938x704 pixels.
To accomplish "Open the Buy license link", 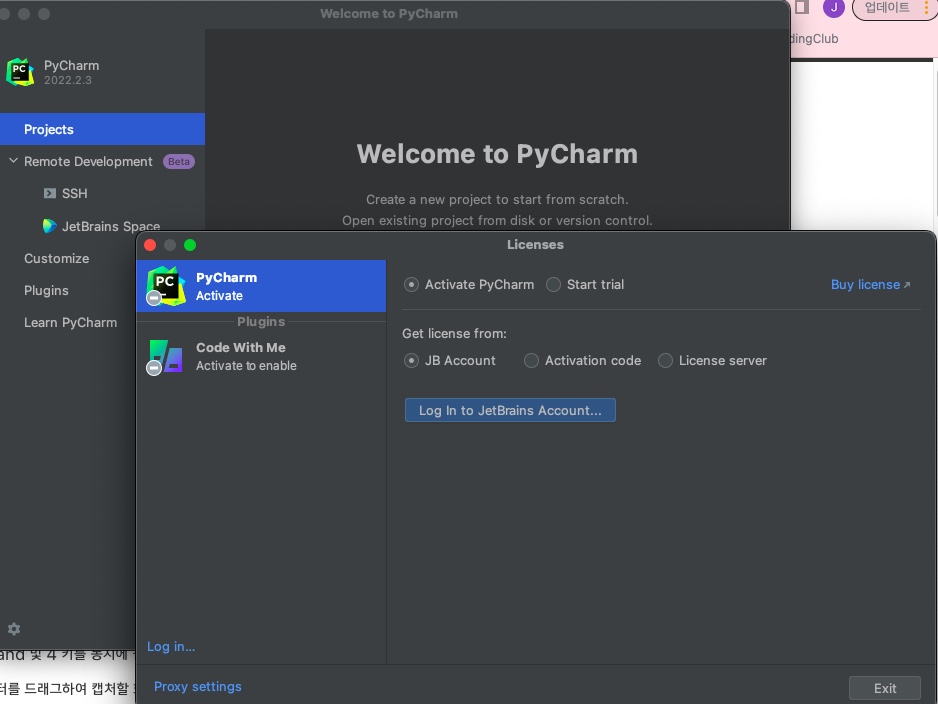I will pos(870,285).
